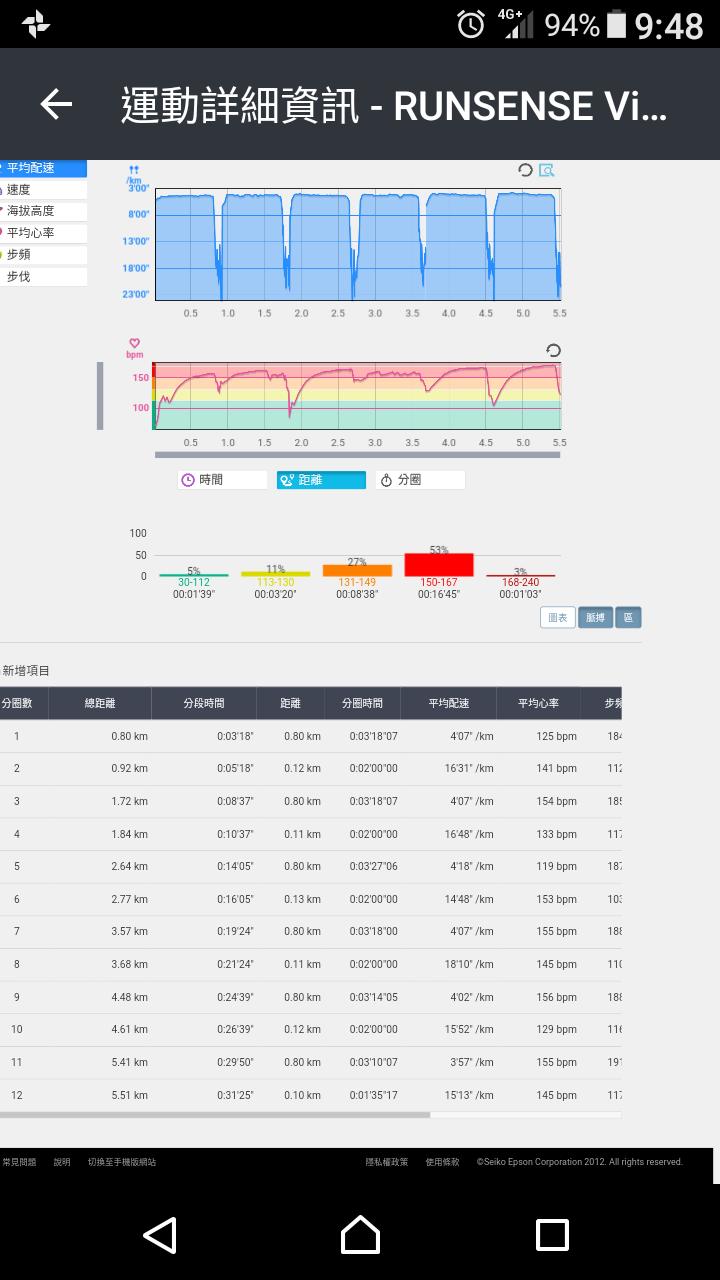Click lap 7 split time 0:19'24"
The height and width of the screenshot is (1280, 720).
(x=235, y=931)
